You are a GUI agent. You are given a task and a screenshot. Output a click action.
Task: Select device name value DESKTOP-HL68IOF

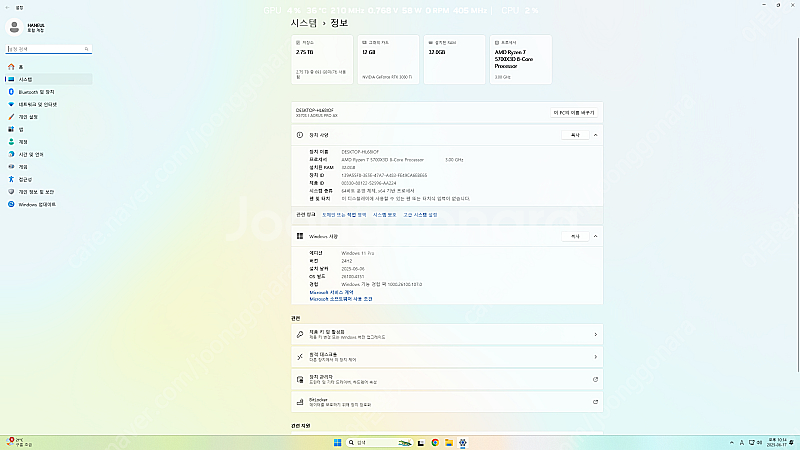coord(360,152)
